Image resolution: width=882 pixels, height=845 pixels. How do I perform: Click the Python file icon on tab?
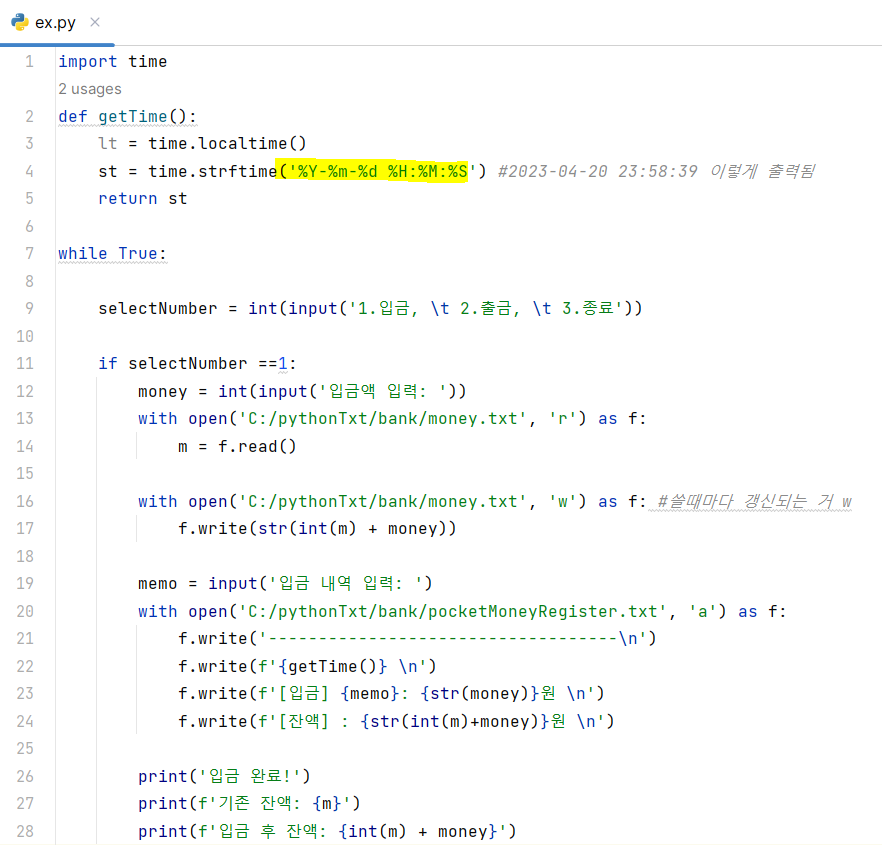[x=20, y=22]
